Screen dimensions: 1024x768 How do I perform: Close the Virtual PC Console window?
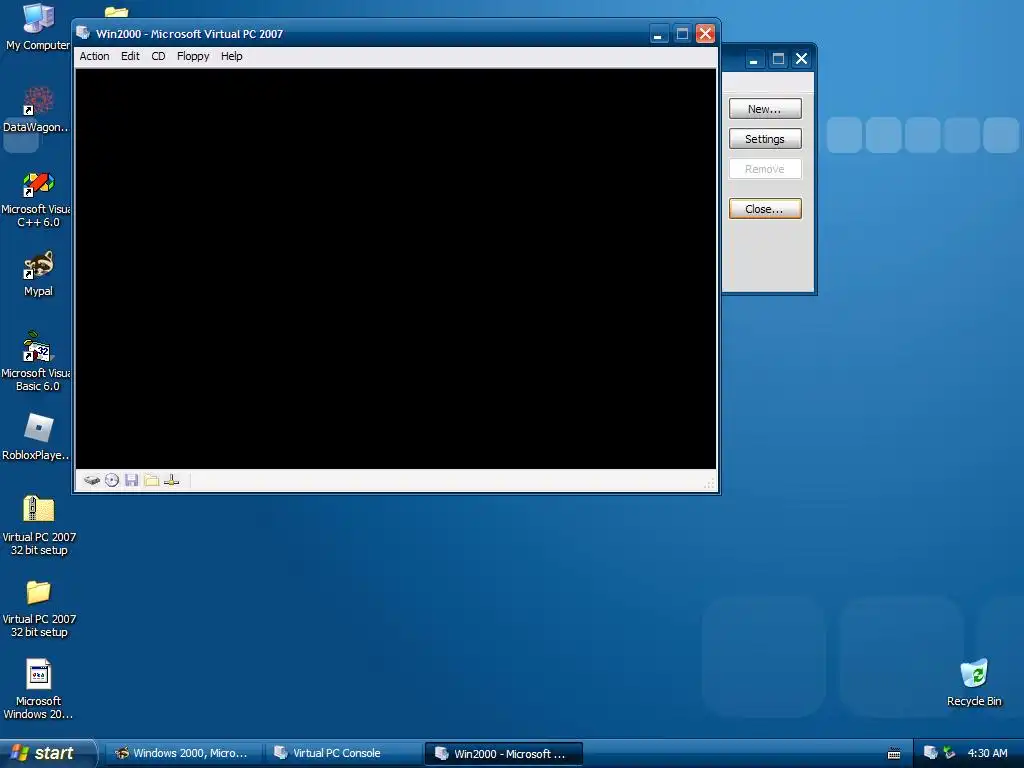pos(801,59)
